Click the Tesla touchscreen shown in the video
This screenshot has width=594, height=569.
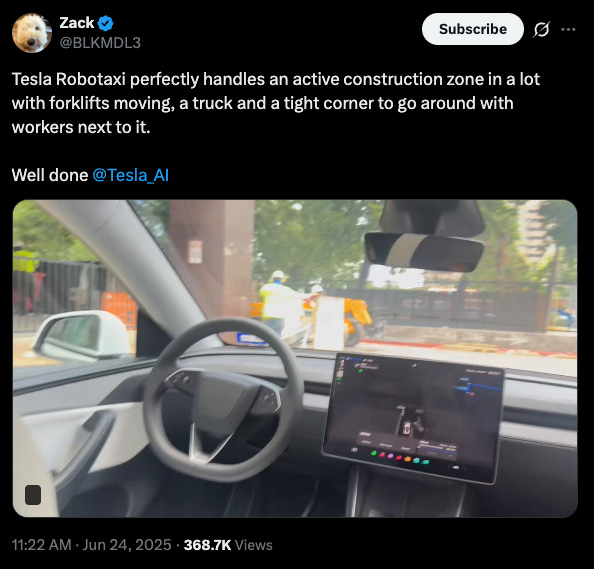coord(414,418)
